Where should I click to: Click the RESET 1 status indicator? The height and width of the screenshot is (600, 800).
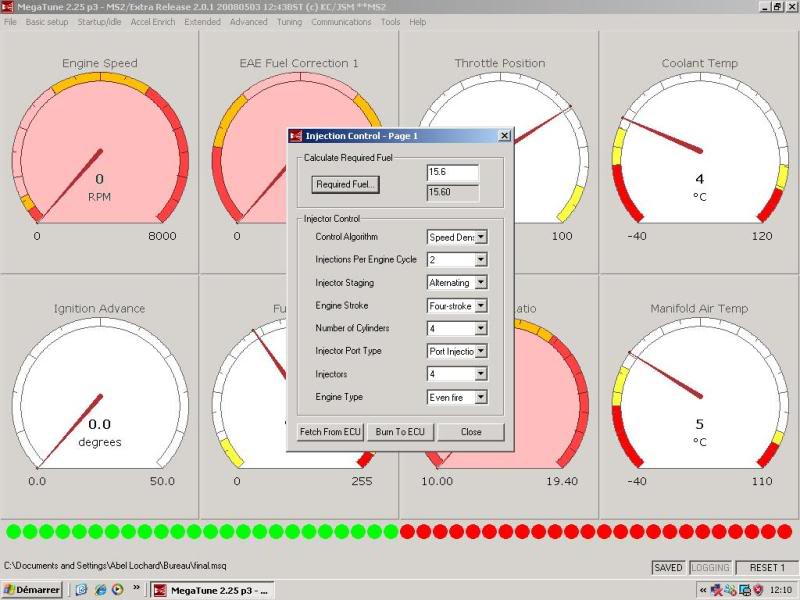[767, 567]
